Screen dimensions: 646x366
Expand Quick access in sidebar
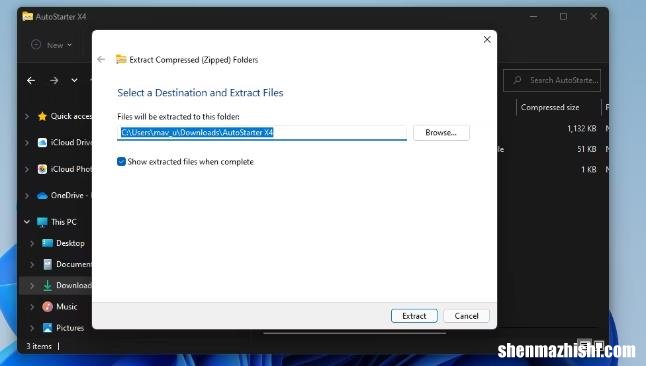tap(27, 117)
